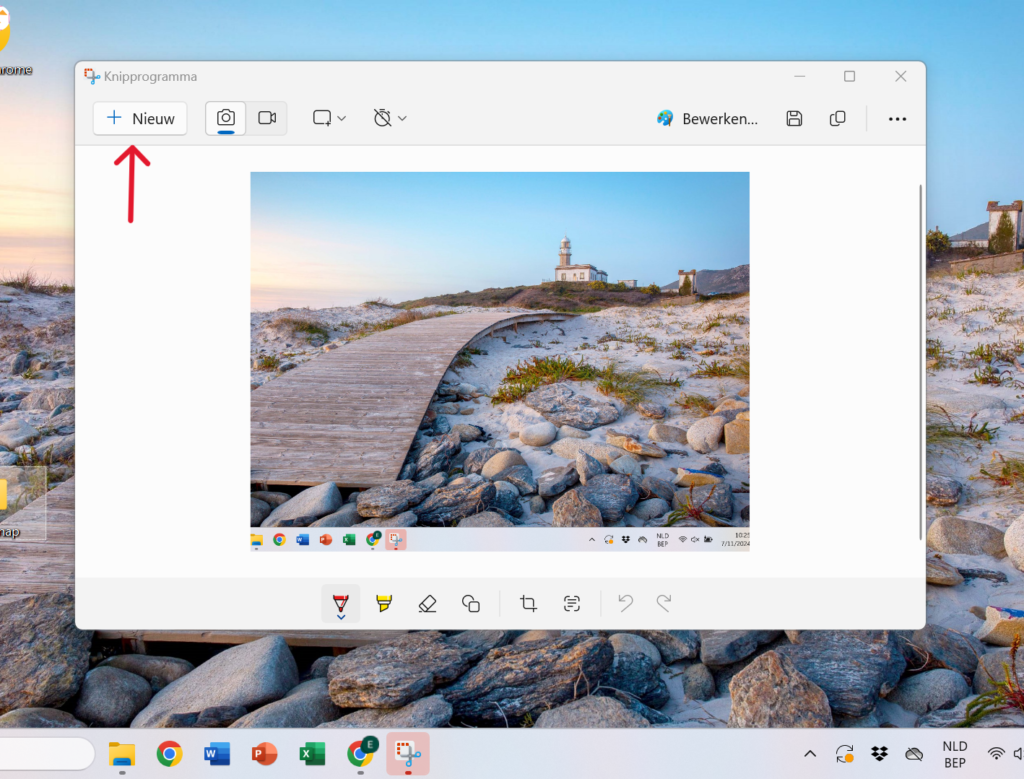
Task: Click Bewerken to edit in Paint
Action: tap(707, 118)
